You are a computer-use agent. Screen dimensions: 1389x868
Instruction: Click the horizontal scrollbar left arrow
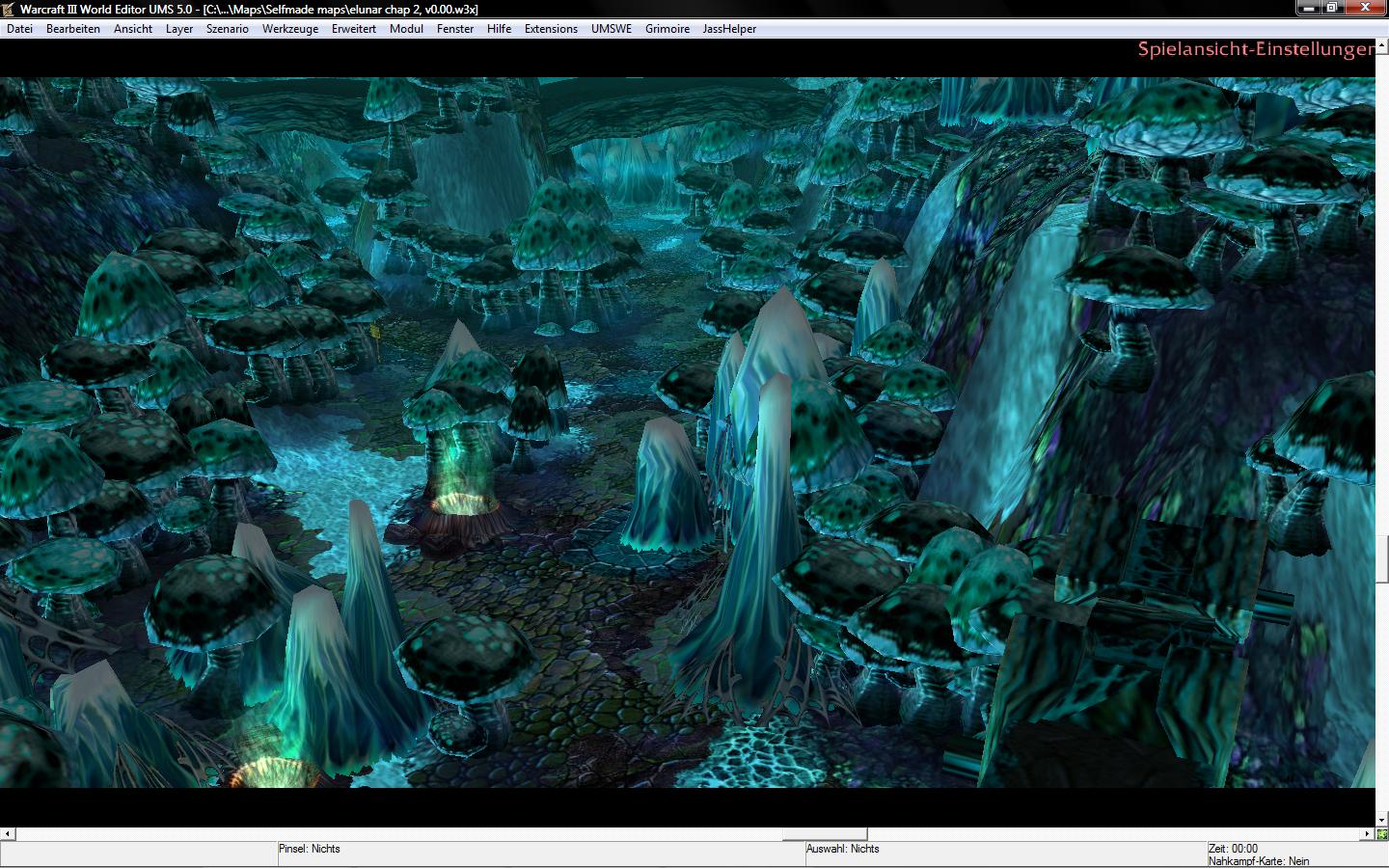click(x=8, y=834)
